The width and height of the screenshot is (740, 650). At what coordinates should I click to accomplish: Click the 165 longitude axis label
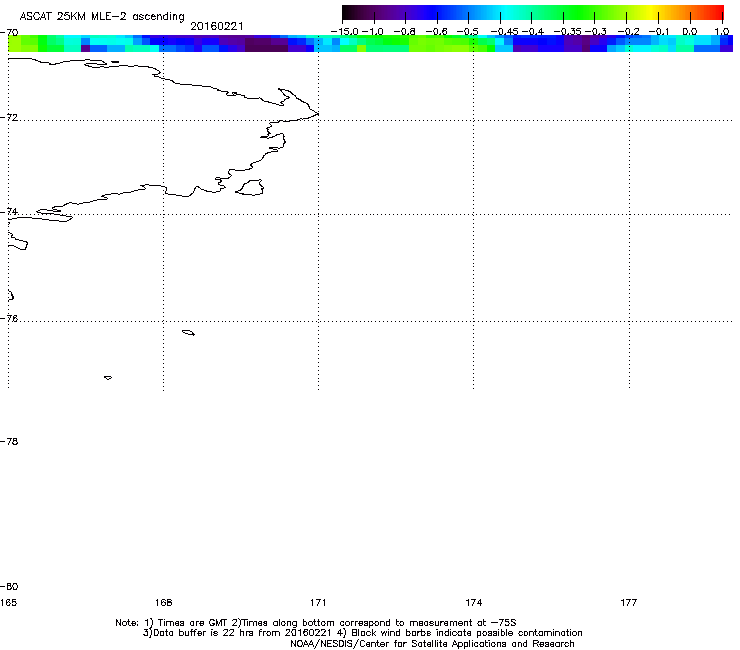[8, 603]
